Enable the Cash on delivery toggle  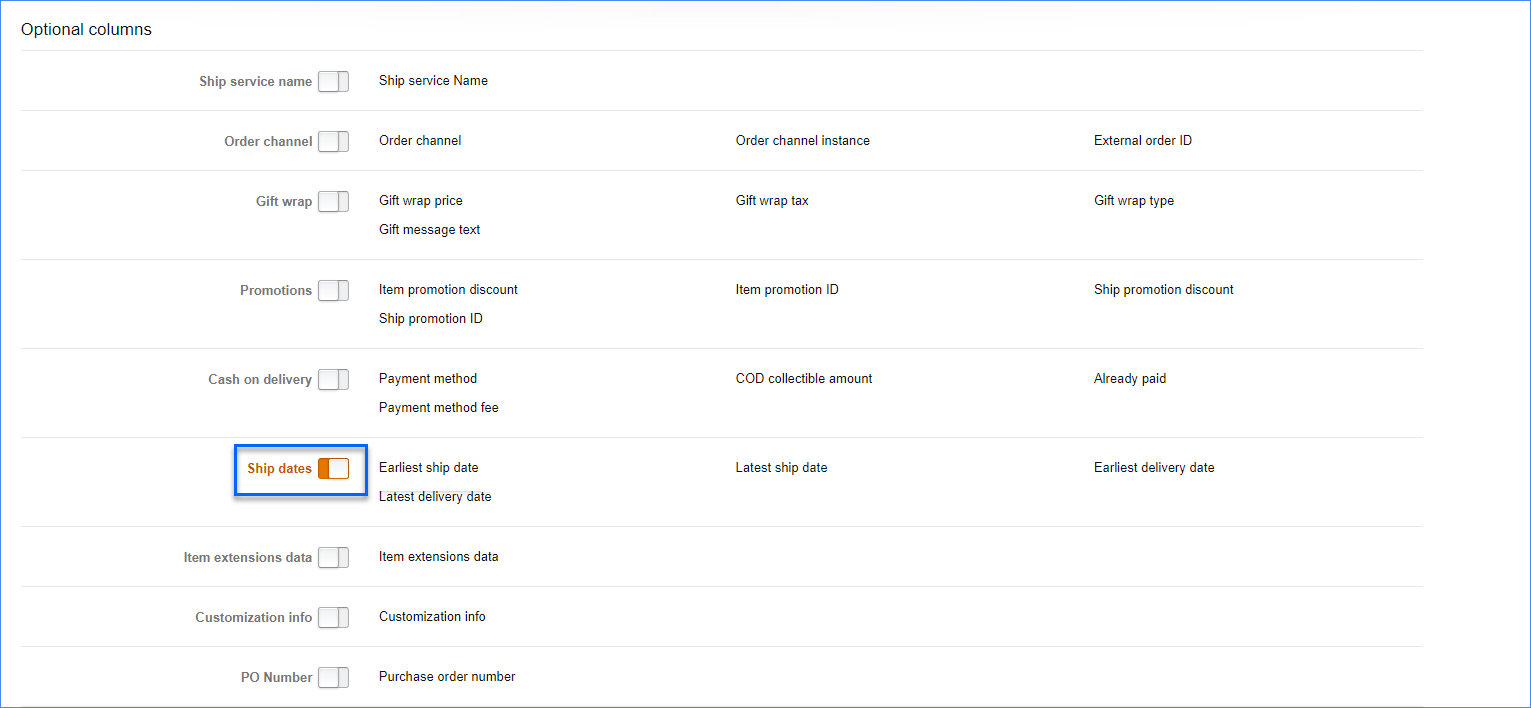tap(333, 380)
